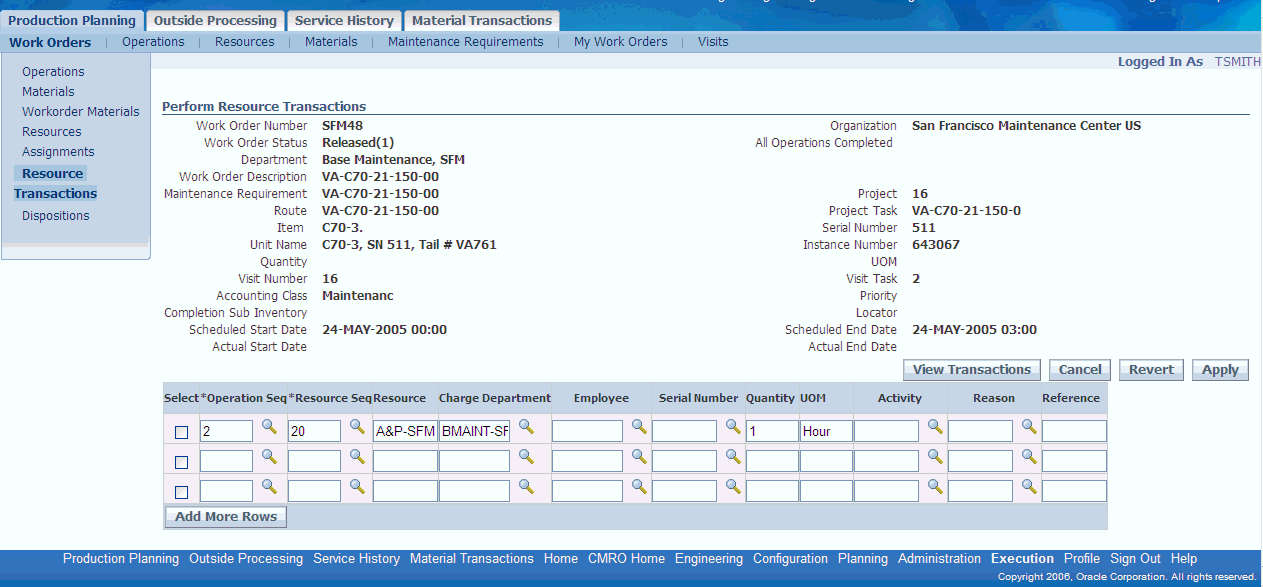Click the Help footer link
This screenshot has width=1263, height=587.
tap(1184, 559)
